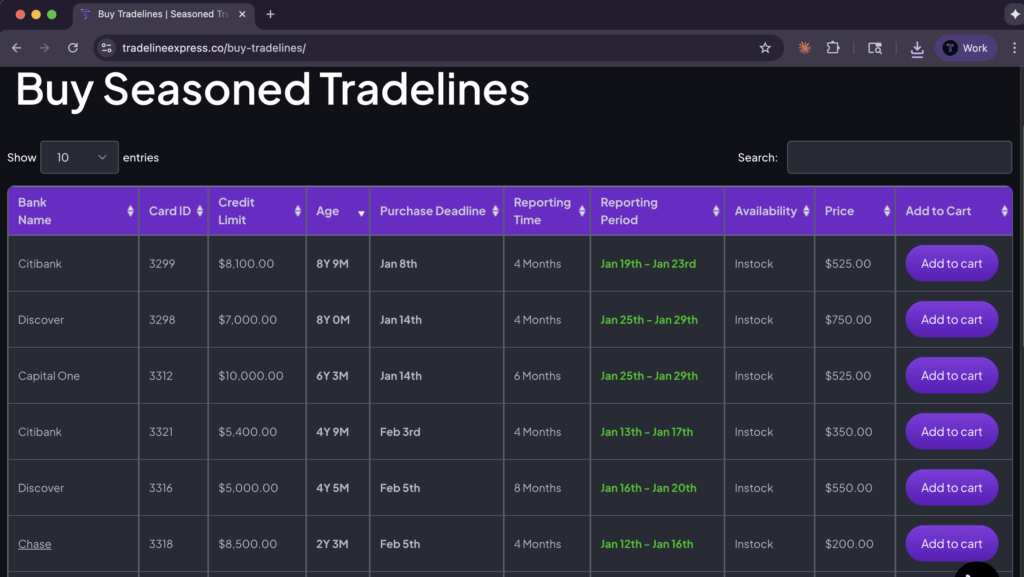Sort table by Availability
The width and height of the screenshot is (1024, 577).
click(x=770, y=211)
